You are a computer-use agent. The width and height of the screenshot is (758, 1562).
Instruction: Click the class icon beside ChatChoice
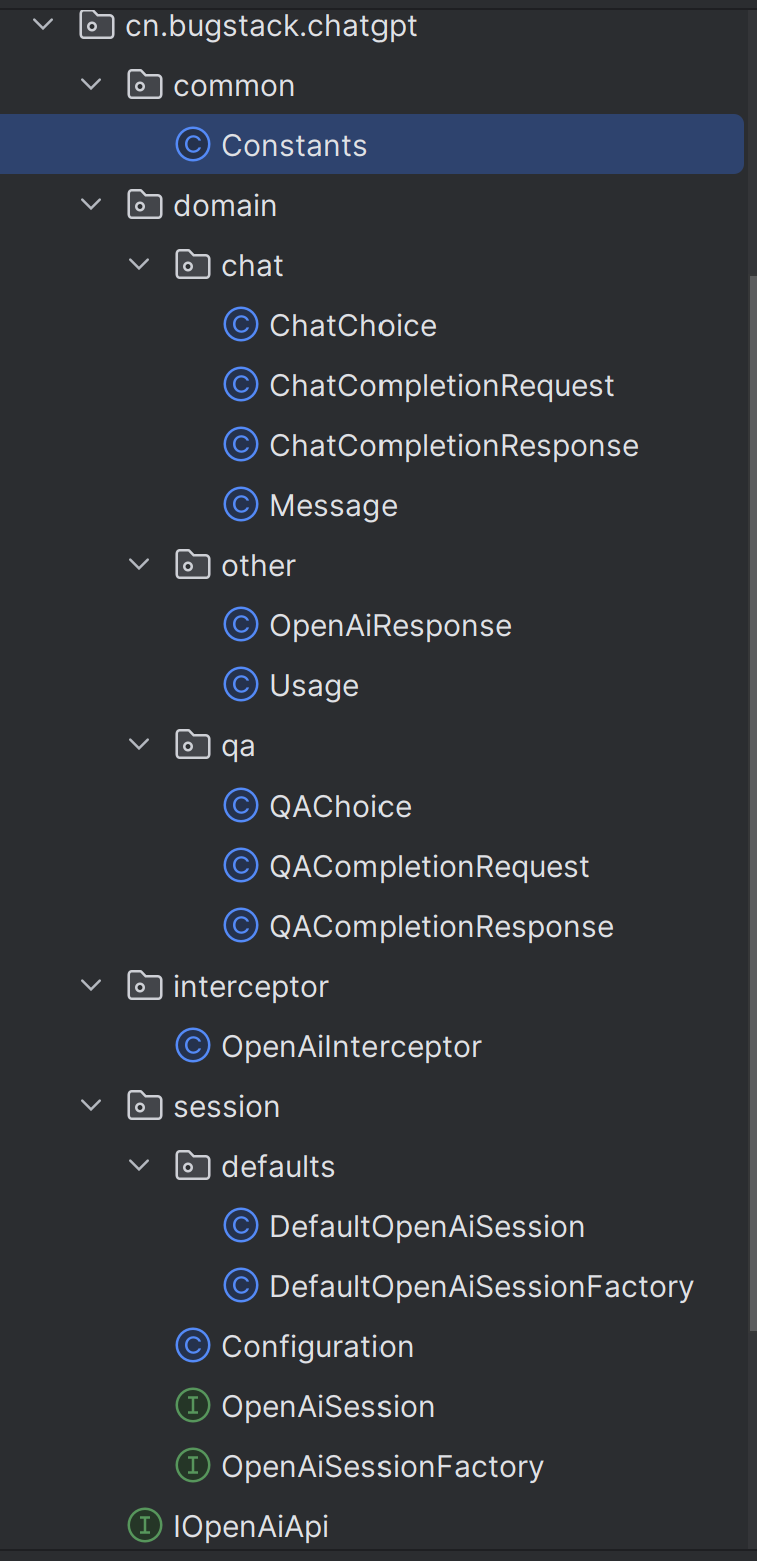pos(240,325)
